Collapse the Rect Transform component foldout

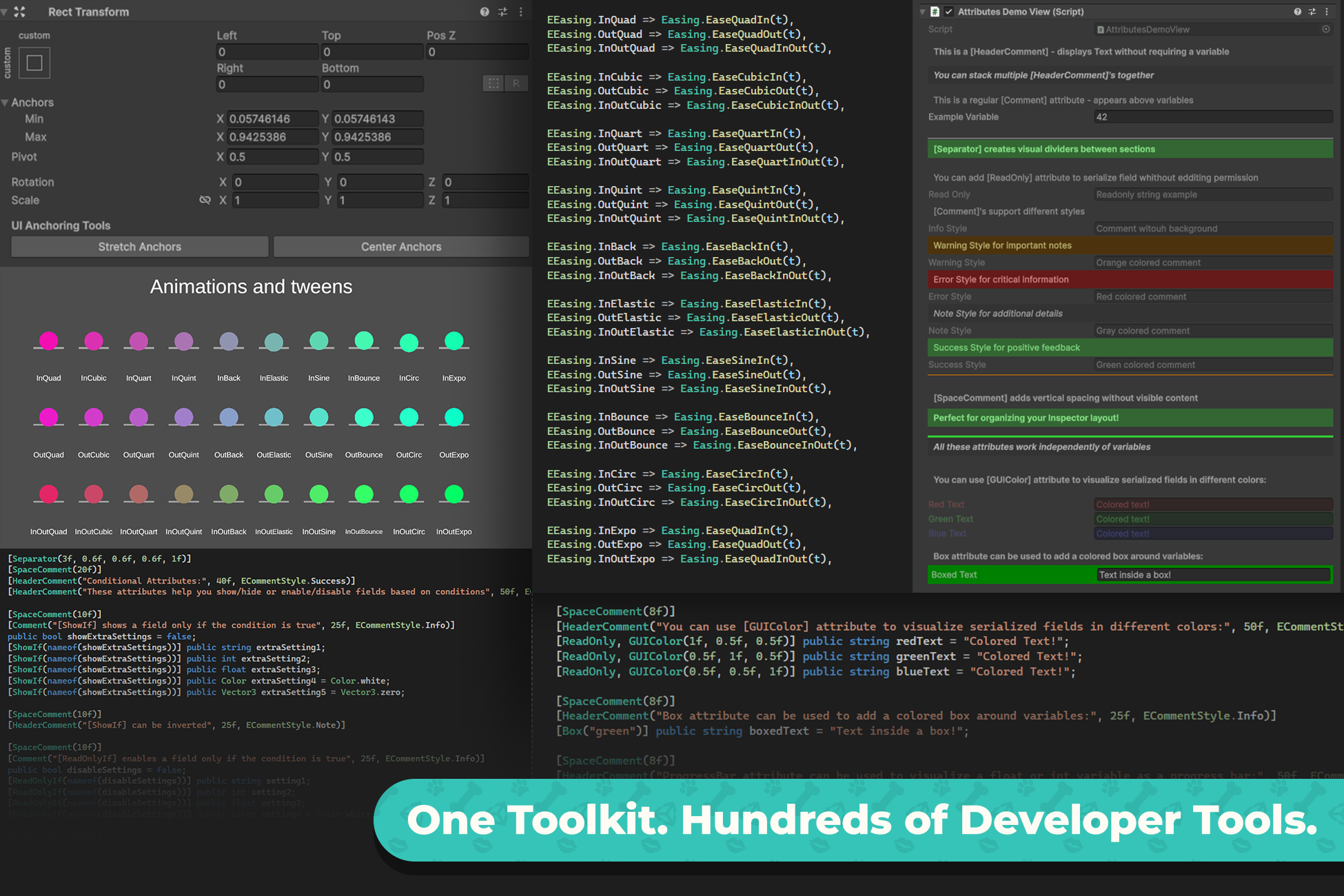(4, 12)
